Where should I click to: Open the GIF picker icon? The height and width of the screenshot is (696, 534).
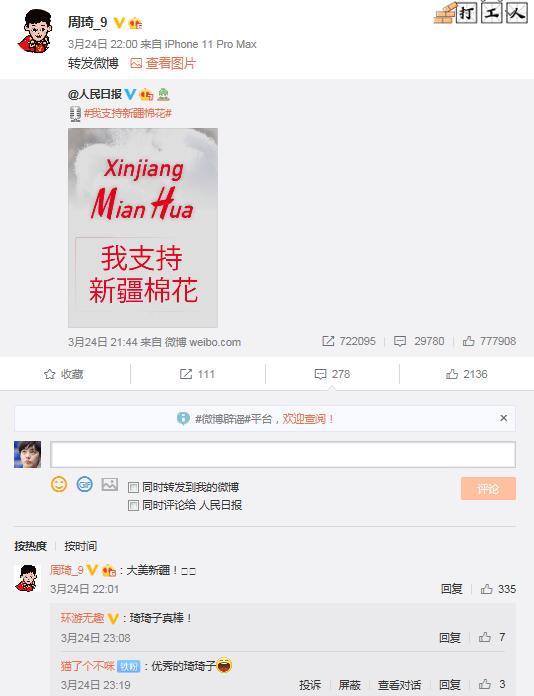coord(84,484)
